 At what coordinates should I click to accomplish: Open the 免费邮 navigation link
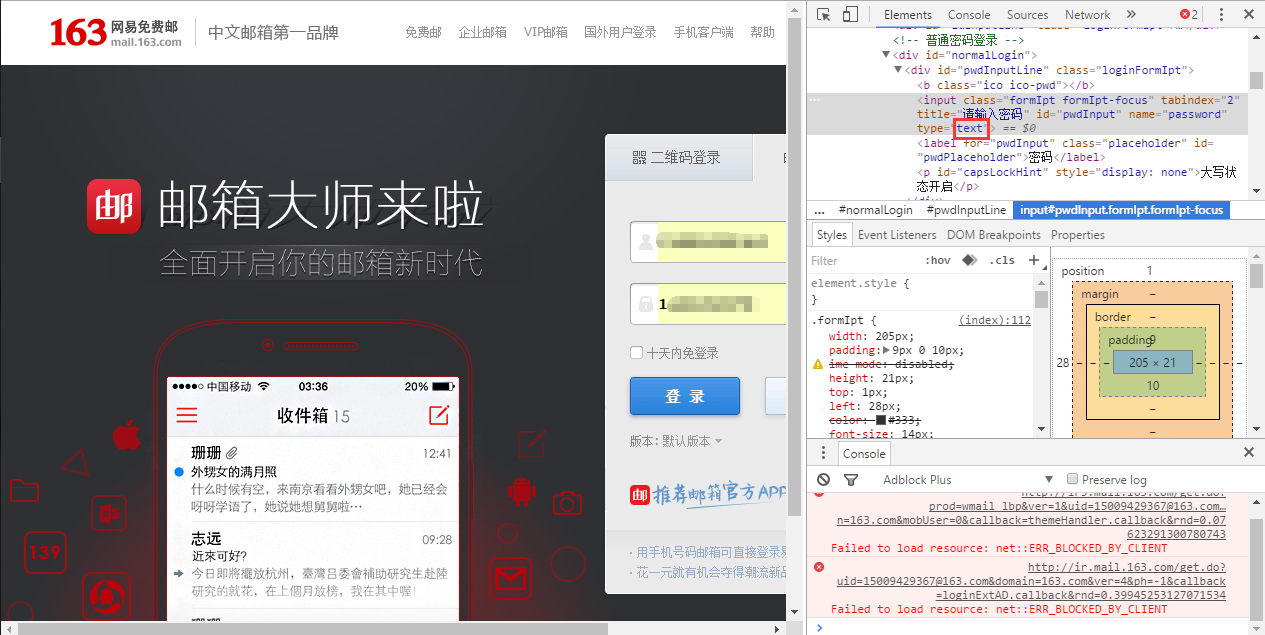(423, 32)
